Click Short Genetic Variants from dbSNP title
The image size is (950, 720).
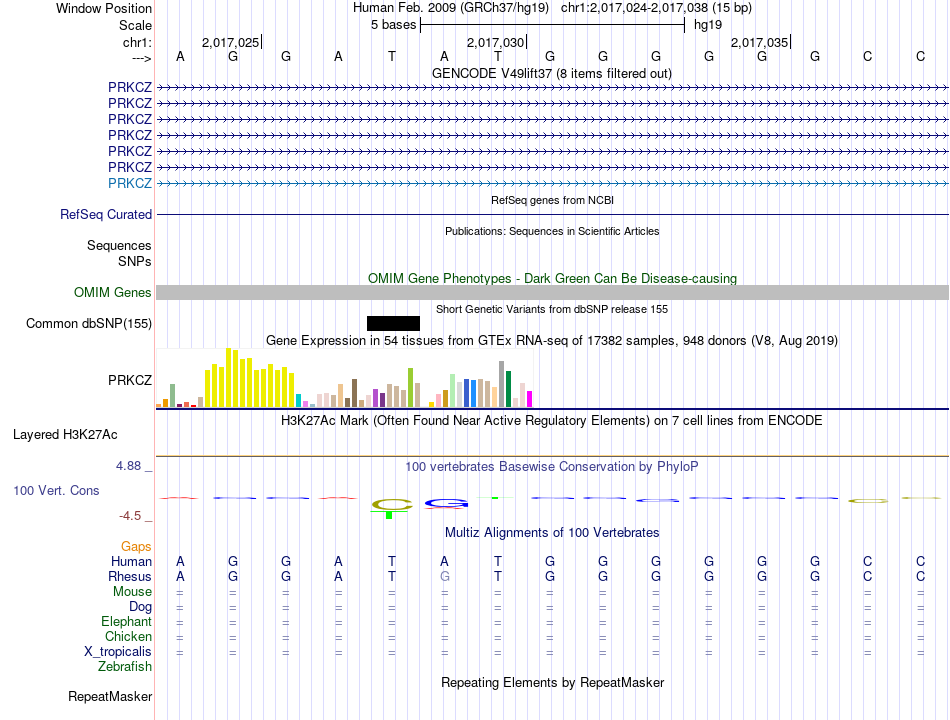coord(552,309)
